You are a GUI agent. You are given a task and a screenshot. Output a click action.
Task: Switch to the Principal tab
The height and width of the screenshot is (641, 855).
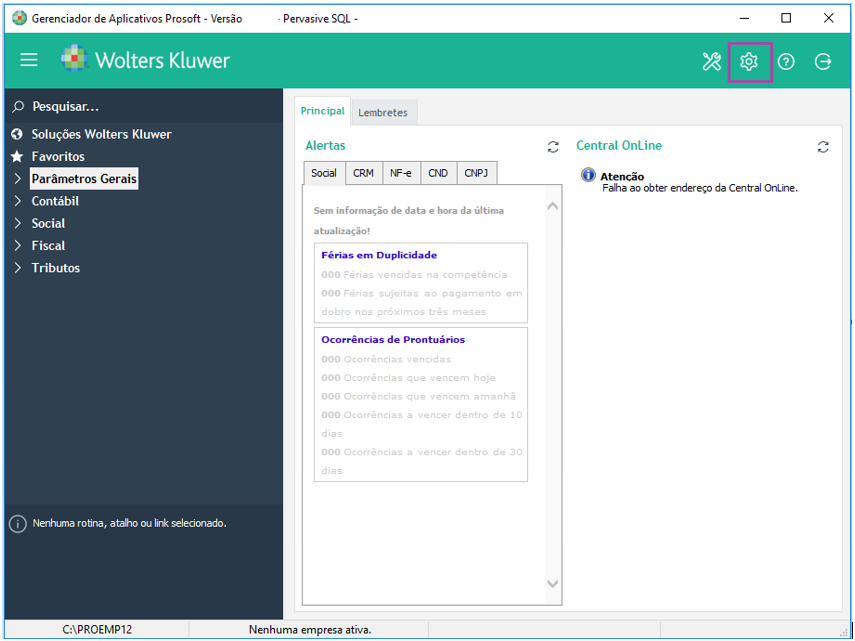(x=322, y=111)
